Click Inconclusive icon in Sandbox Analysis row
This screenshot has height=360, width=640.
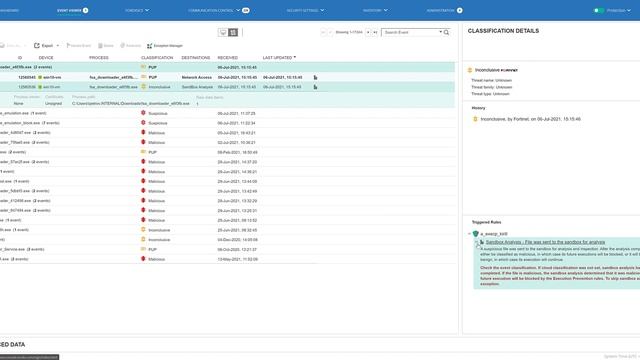(x=144, y=87)
